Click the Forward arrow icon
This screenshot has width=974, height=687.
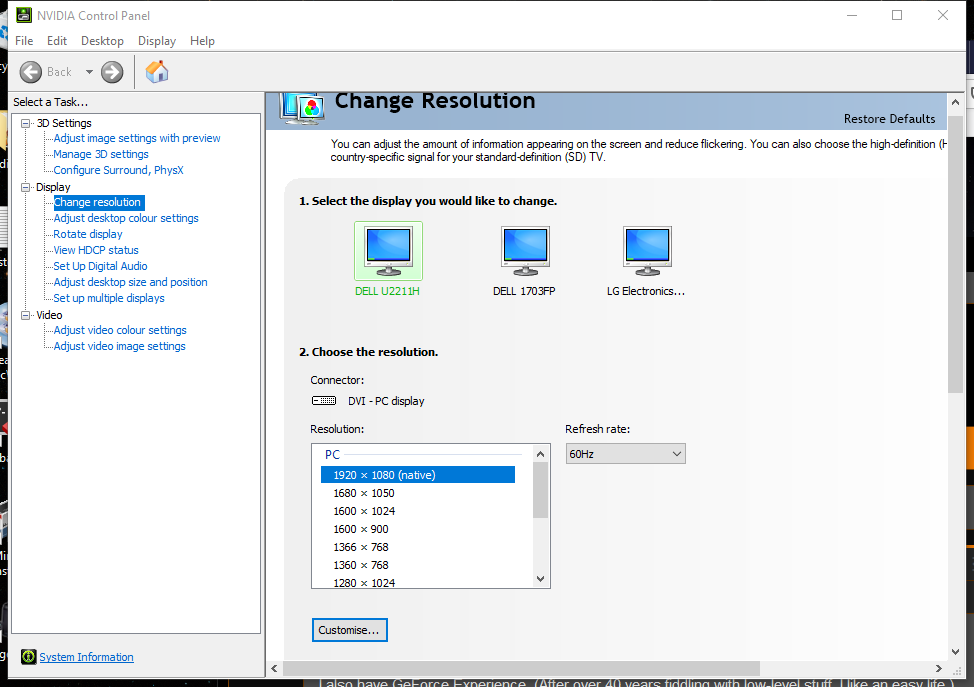point(112,72)
